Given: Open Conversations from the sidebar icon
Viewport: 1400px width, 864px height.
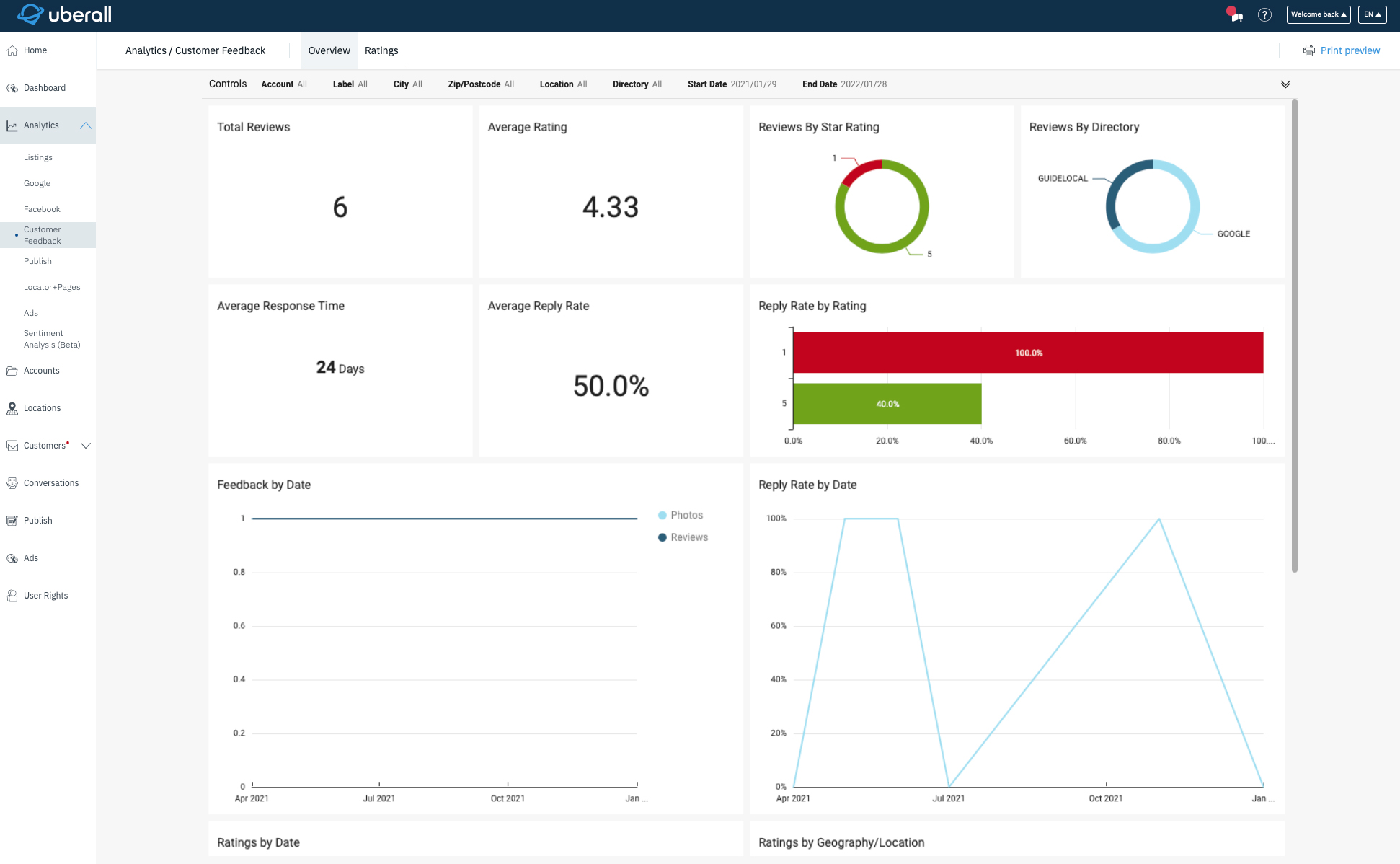Looking at the screenshot, I should [12, 482].
